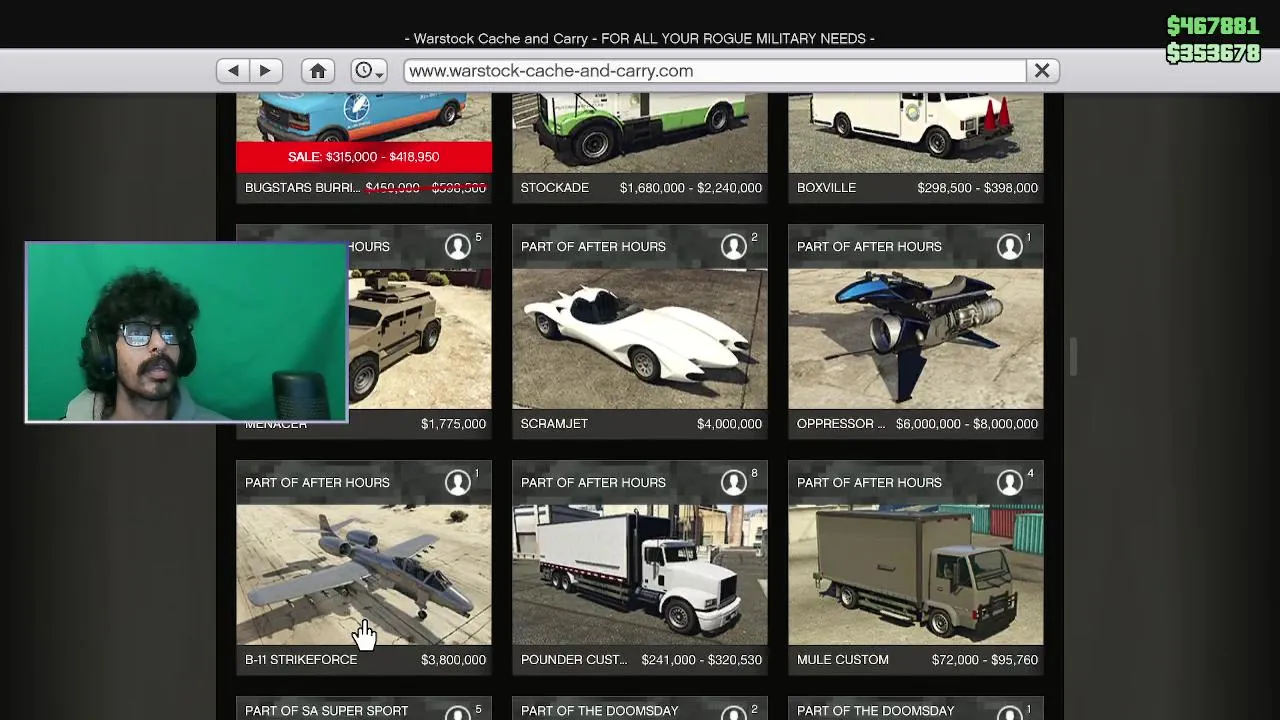Click the red SALE $315,000 - $418,950 banner

pos(364,157)
